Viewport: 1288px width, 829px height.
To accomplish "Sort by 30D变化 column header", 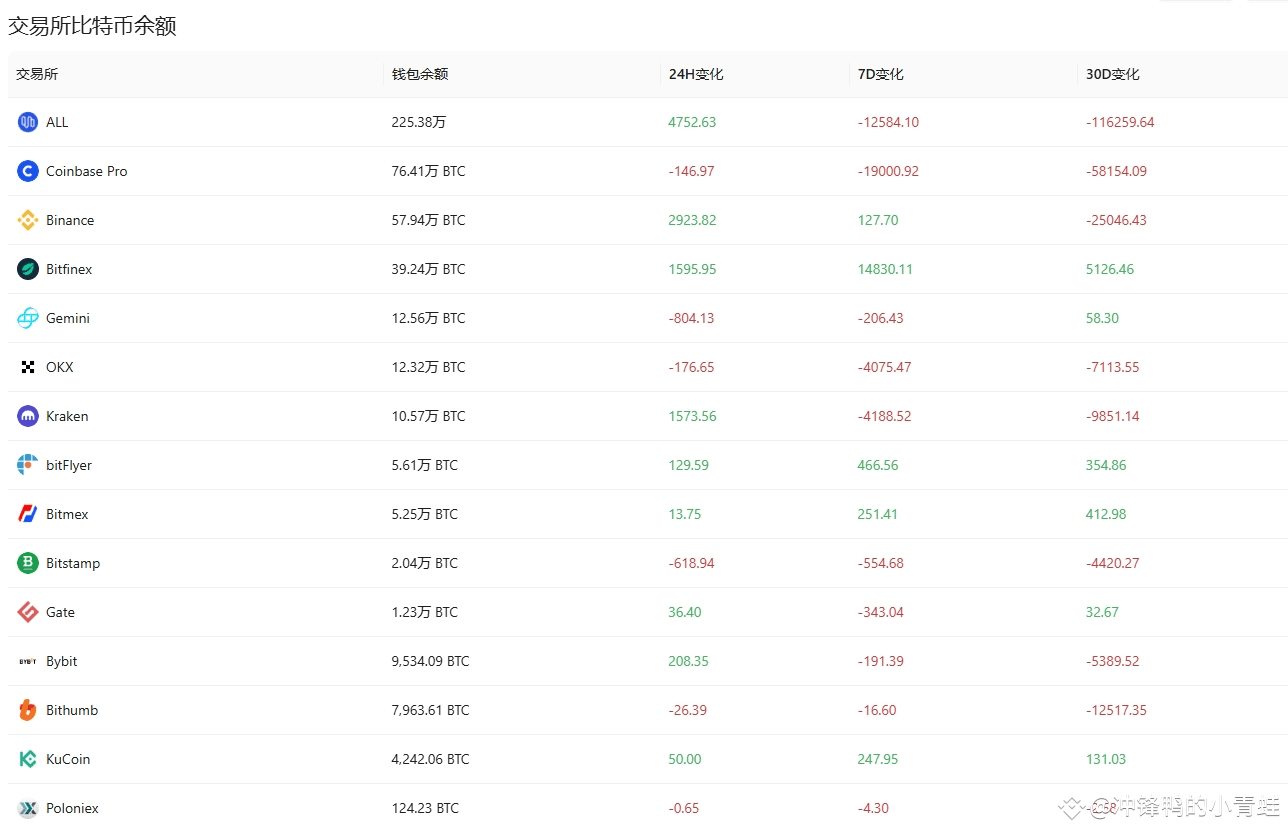I will click(x=1113, y=74).
